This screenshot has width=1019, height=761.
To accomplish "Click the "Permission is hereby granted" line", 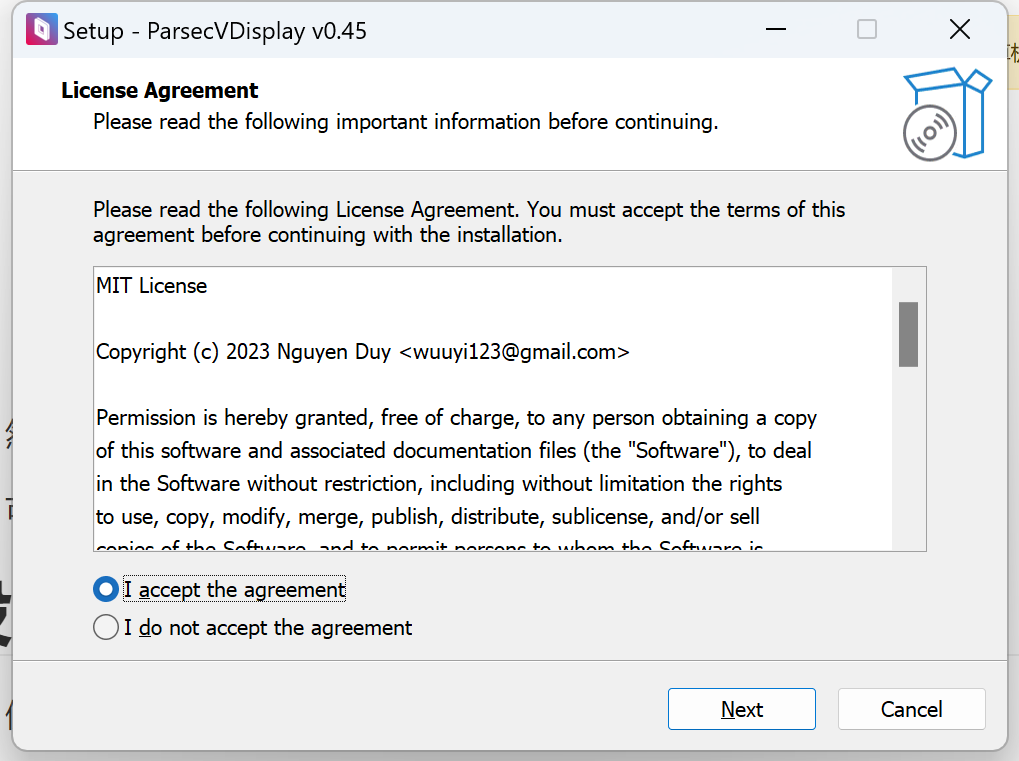I will click(456, 418).
